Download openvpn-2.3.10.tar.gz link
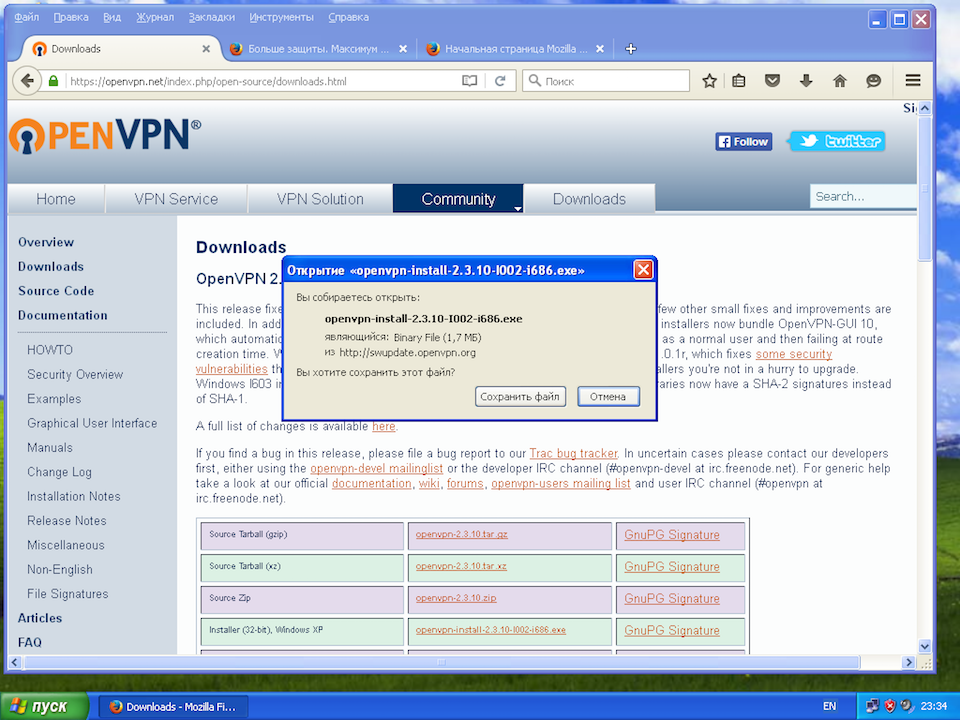Image resolution: width=960 pixels, height=720 pixels. [462, 534]
